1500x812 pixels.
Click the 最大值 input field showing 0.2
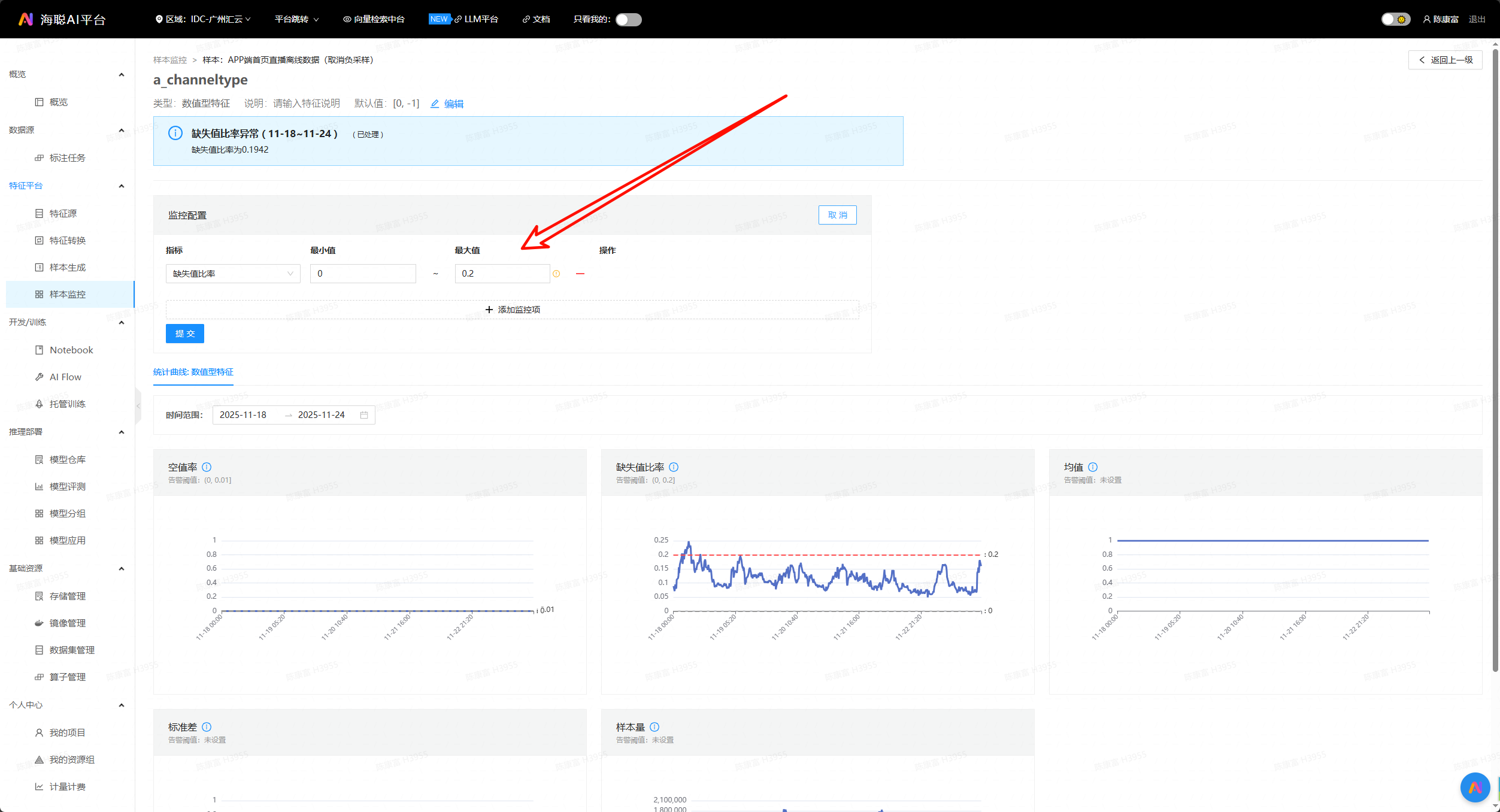[x=502, y=274]
